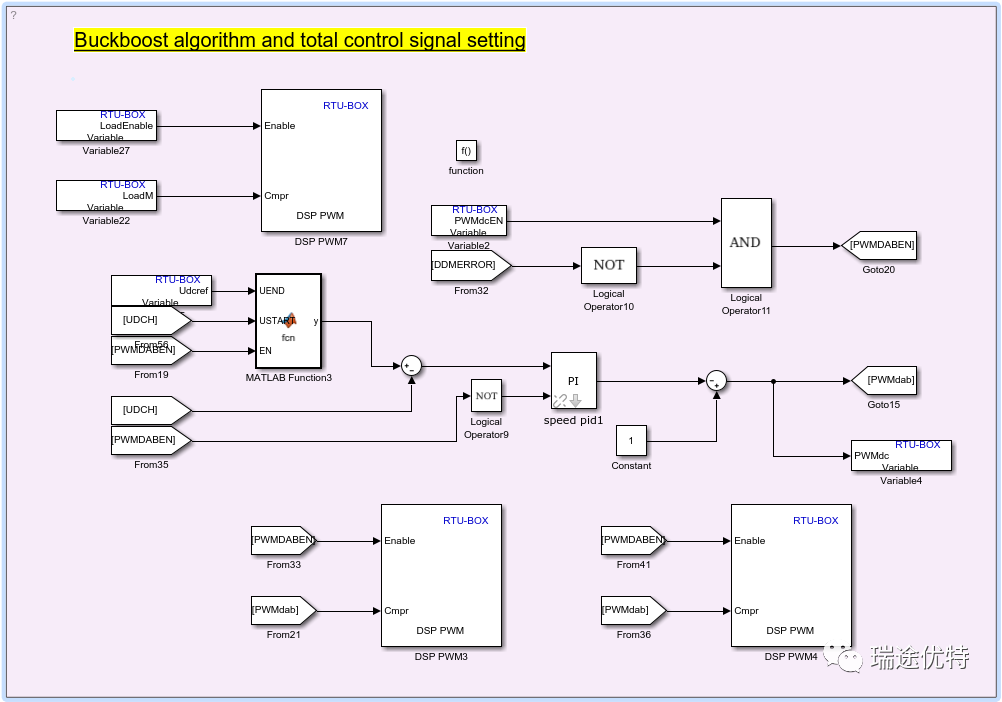Select the Udcref variable block

pyautogui.click(x=161, y=290)
